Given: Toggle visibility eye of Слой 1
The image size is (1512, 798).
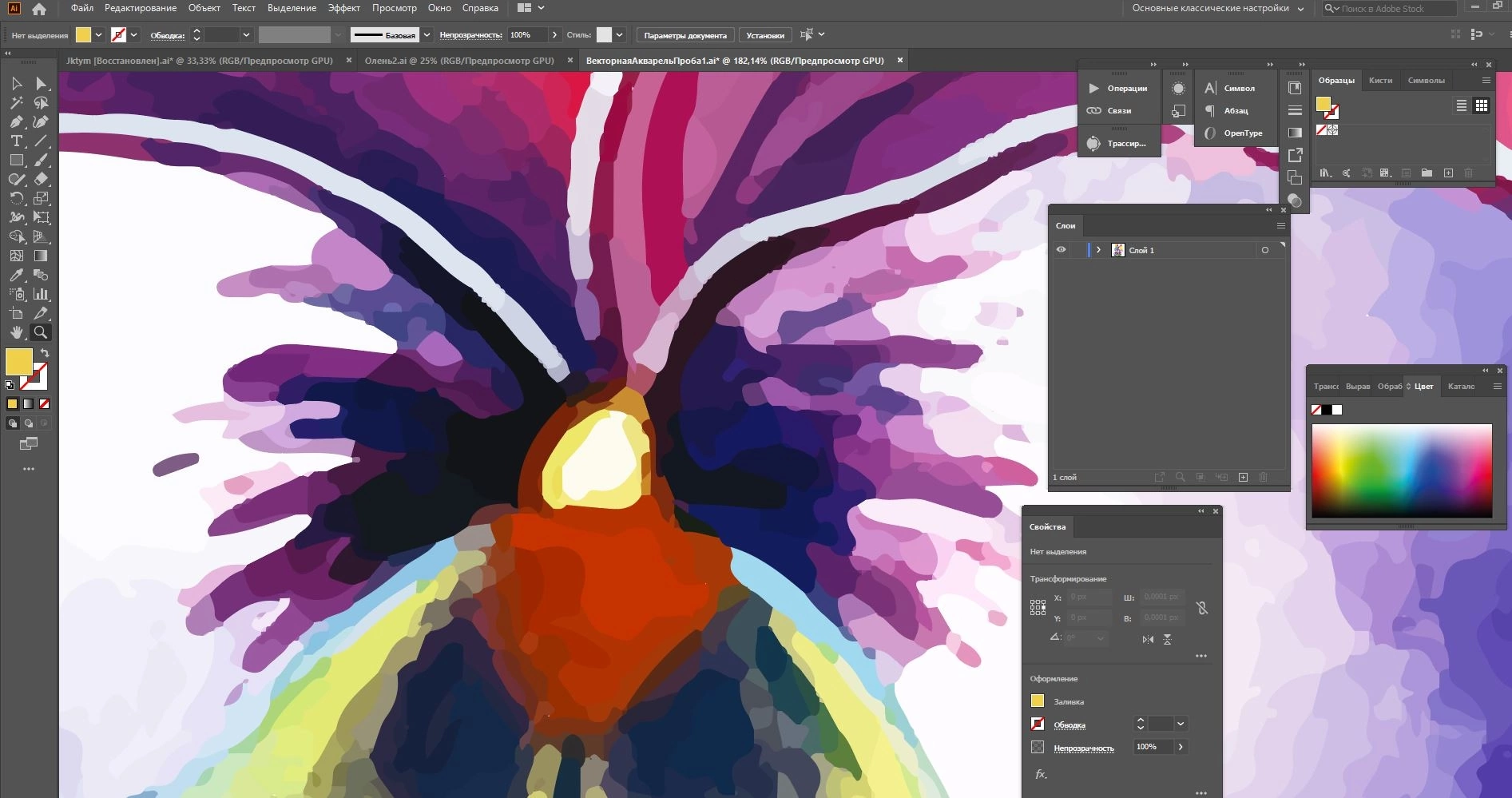Looking at the screenshot, I should click(1061, 250).
